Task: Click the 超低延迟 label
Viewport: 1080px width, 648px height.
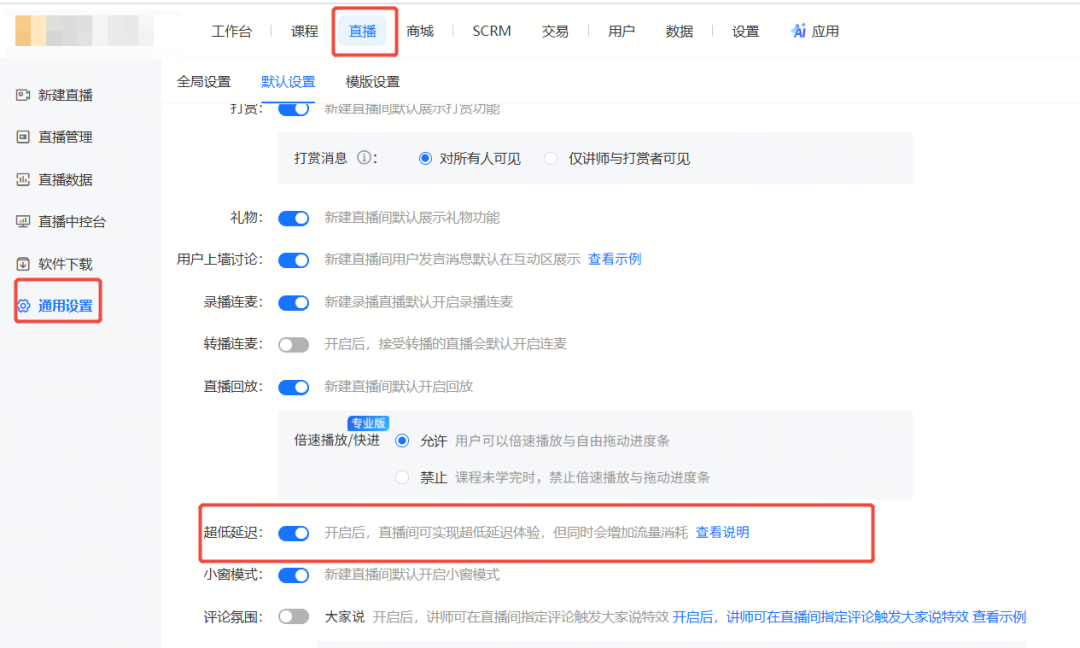Action: [x=233, y=532]
